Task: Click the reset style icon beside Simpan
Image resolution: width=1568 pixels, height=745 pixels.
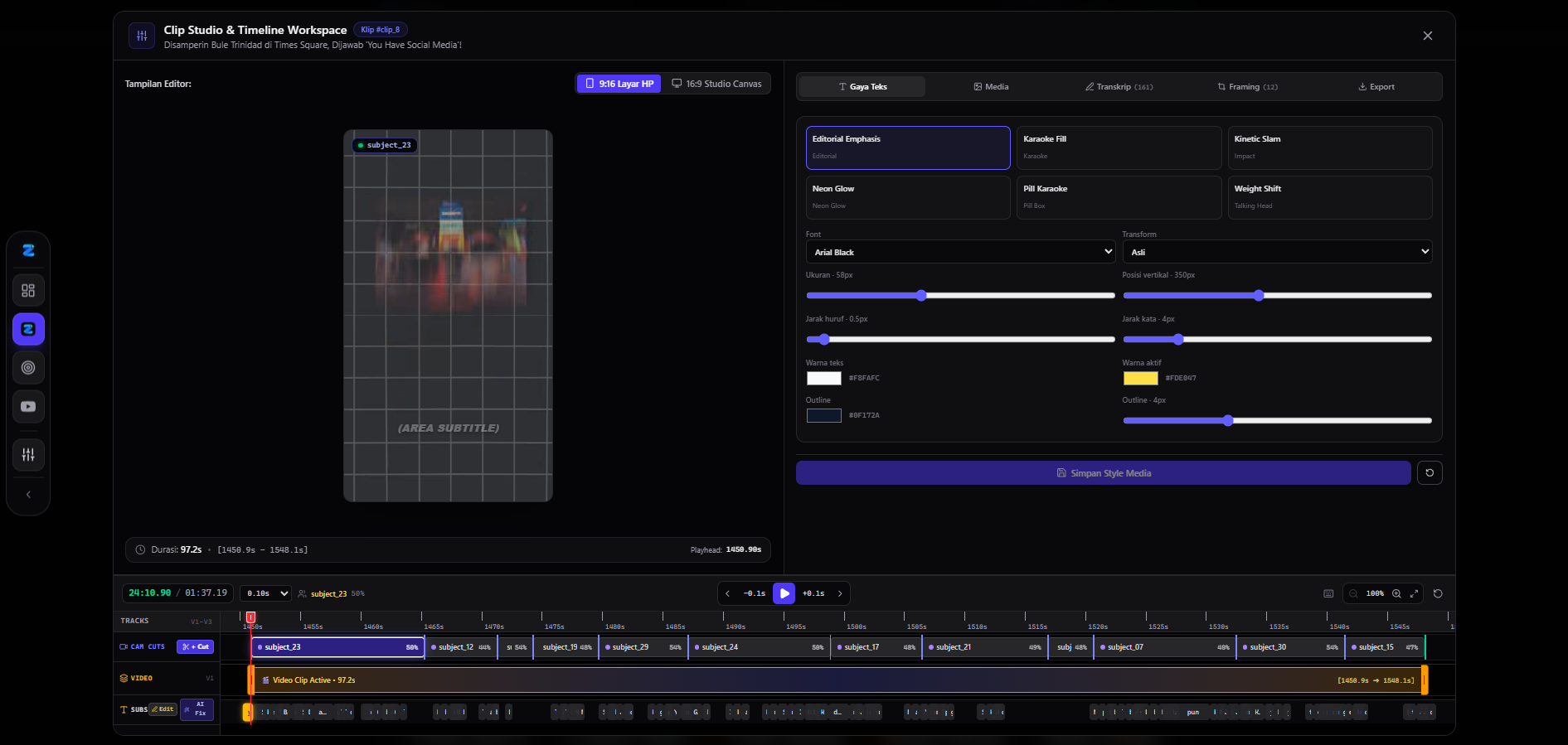Action: tap(1430, 472)
